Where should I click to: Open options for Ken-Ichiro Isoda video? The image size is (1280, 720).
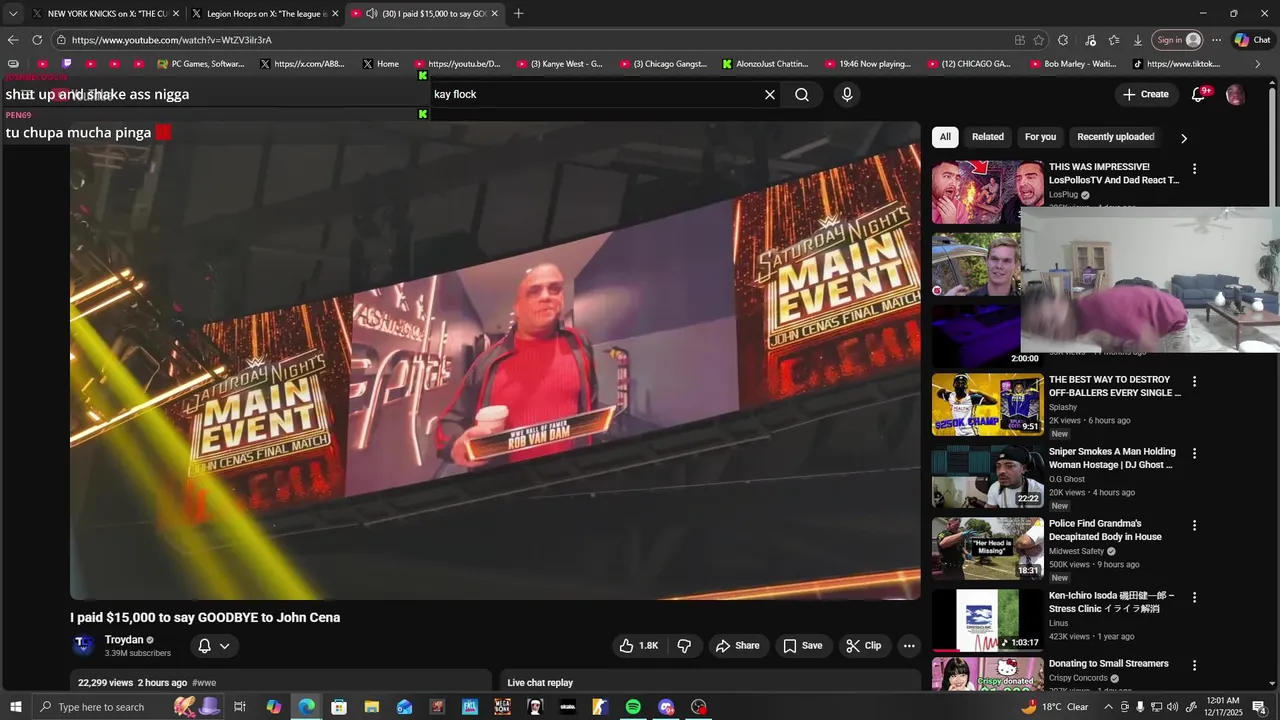click(x=1194, y=597)
